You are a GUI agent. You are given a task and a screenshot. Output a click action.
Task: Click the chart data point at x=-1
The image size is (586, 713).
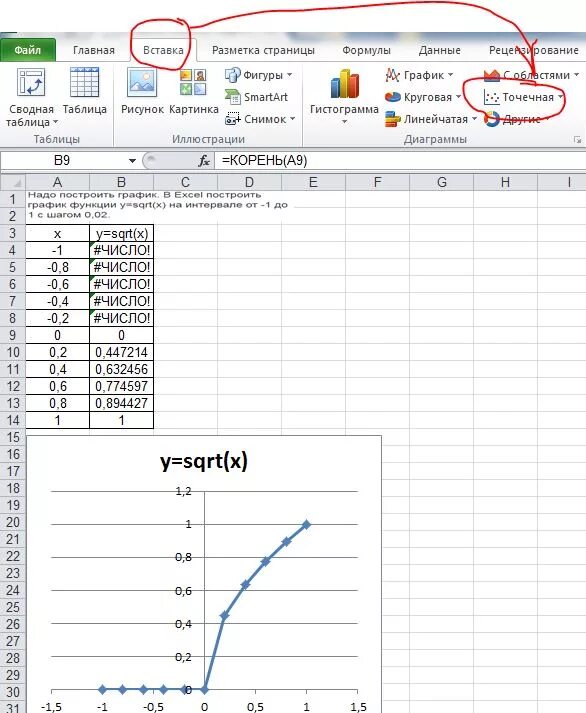coord(102,689)
